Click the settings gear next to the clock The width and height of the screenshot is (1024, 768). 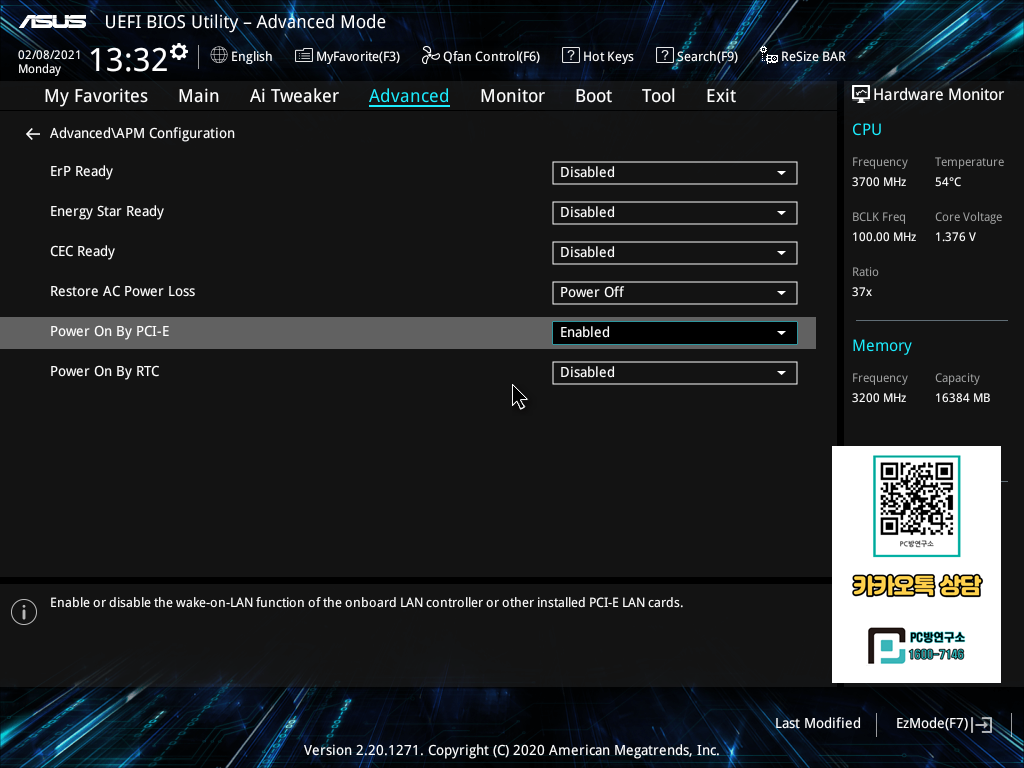click(x=179, y=52)
